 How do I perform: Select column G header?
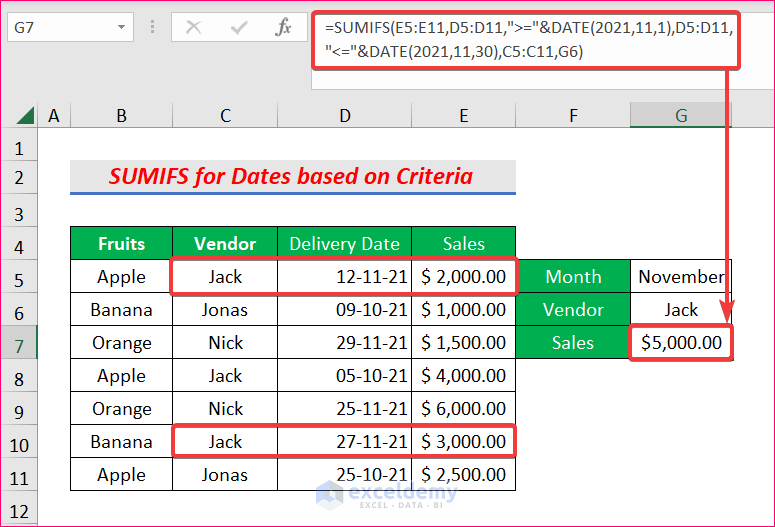[681, 116]
